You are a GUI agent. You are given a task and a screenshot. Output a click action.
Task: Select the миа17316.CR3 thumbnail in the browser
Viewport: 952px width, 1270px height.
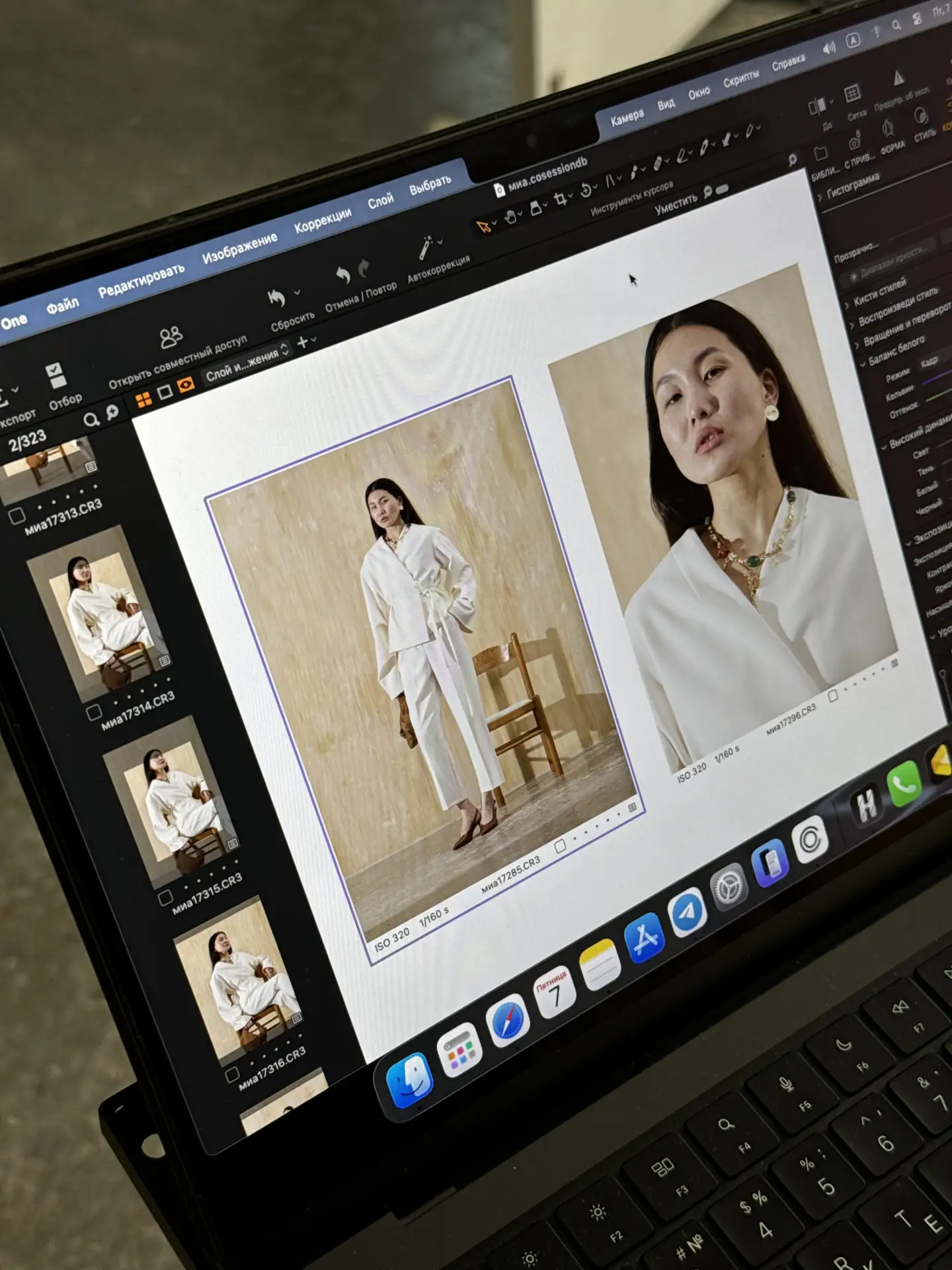[239, 980]
